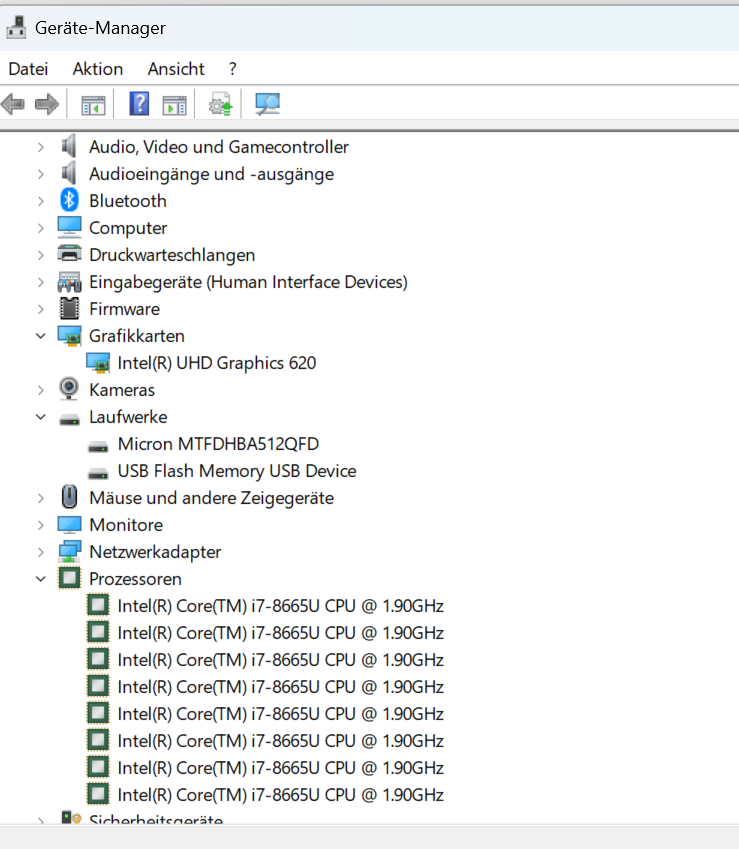Click the Geräte-Manager title bar icon
The height and width of the screenshot is (849, 739).
[16, 28]
